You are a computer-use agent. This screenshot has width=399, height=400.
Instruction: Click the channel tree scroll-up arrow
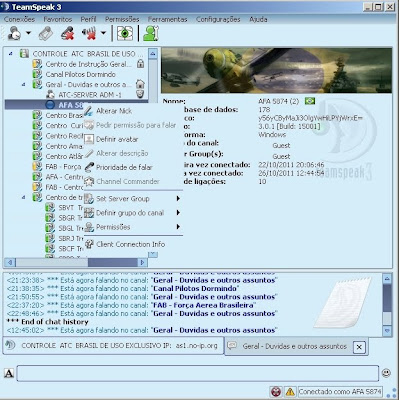[x=153, y=54]
